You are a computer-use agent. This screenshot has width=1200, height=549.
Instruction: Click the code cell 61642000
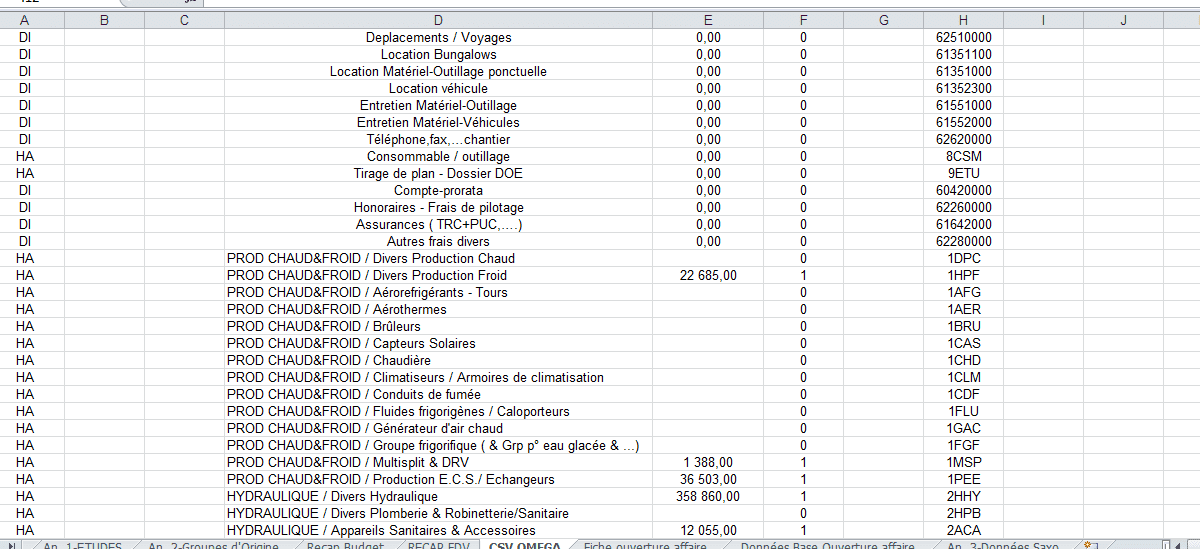point(963,224)
